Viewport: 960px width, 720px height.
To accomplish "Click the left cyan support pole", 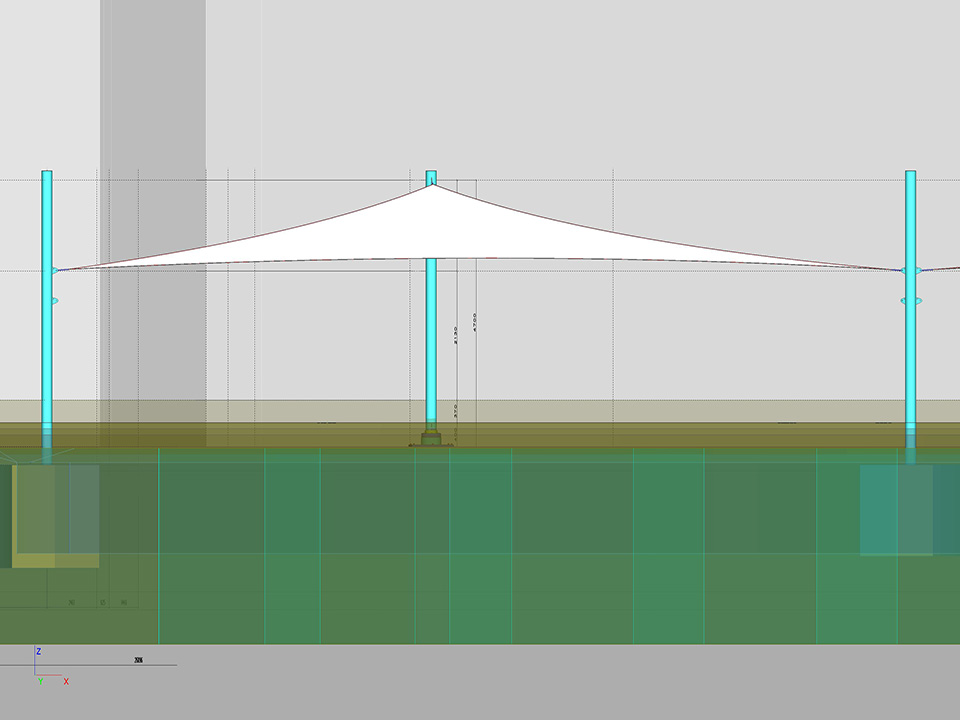I will (x=47, y=350).
